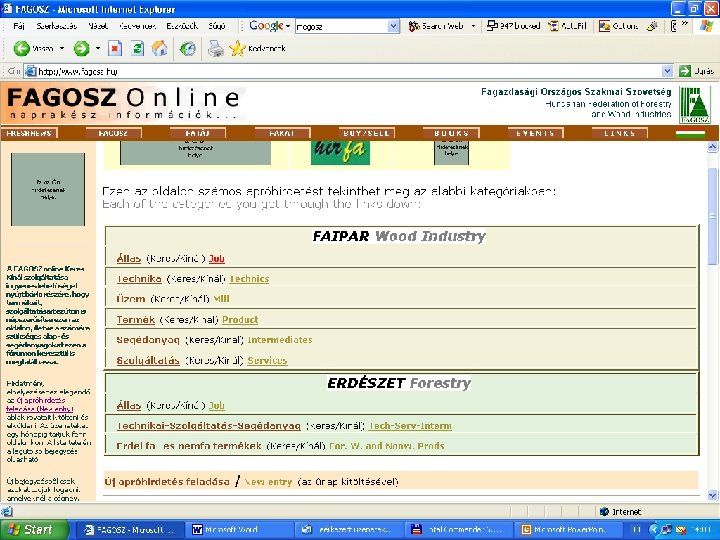Screen dimensions: 720x540
Task: Open the History clock icon
Action: click(187, 48)
